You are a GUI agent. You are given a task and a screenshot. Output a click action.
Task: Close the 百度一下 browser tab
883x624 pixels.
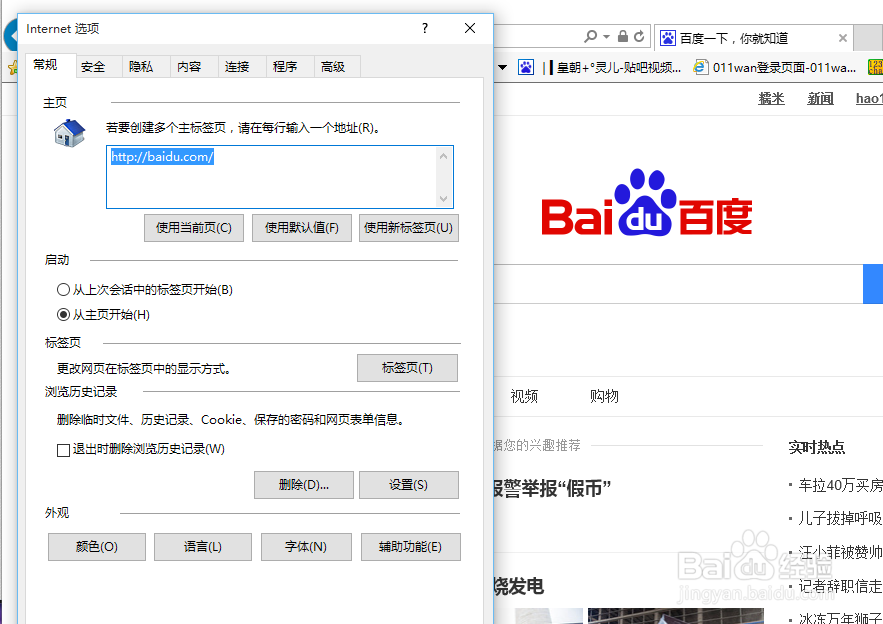(x=842, y=38)
